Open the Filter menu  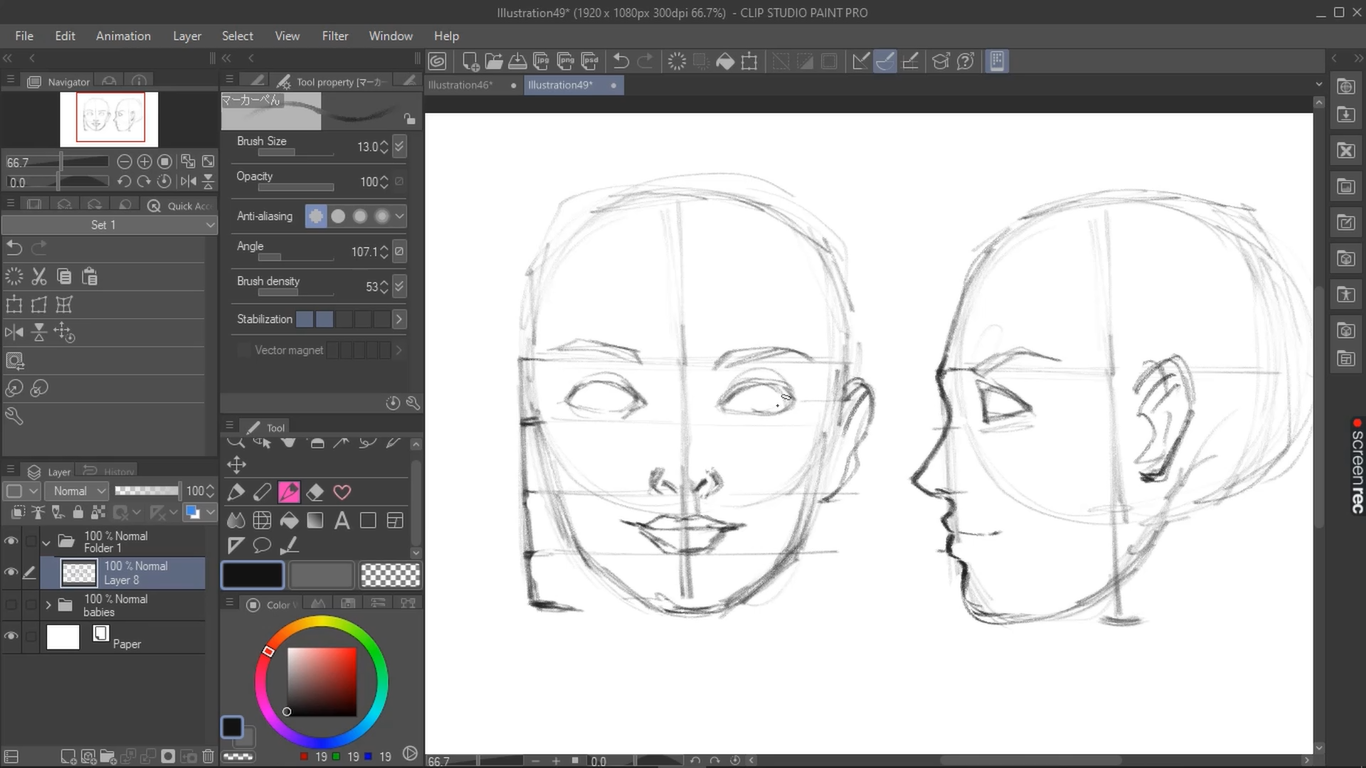(335, 36)
